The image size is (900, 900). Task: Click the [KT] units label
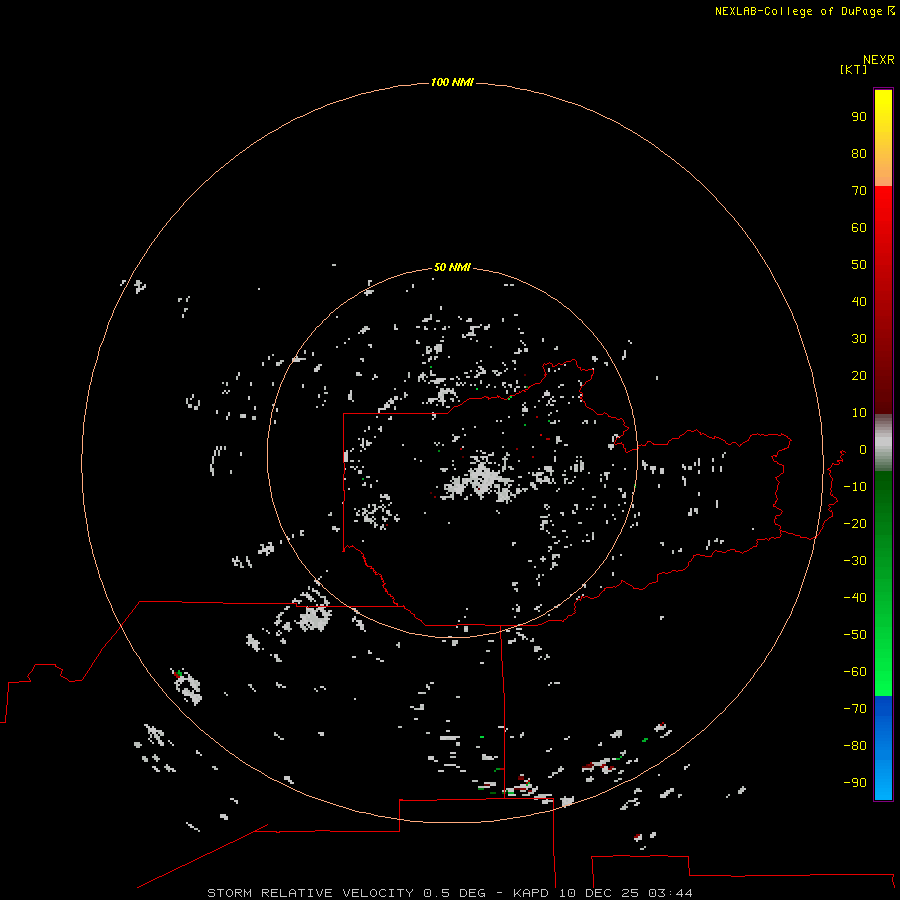[853, 69]
